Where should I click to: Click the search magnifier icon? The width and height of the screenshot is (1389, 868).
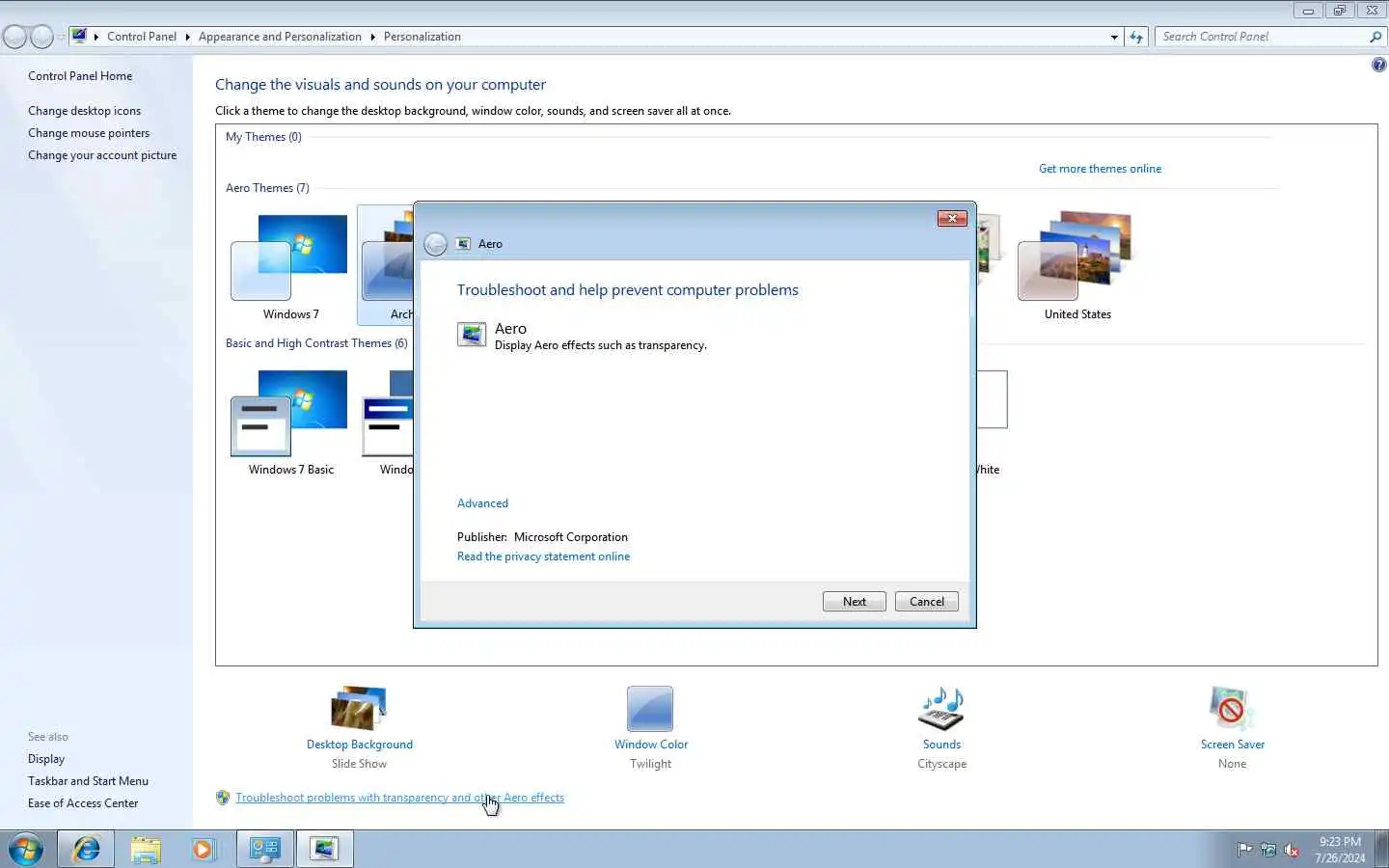(1375, 37)
